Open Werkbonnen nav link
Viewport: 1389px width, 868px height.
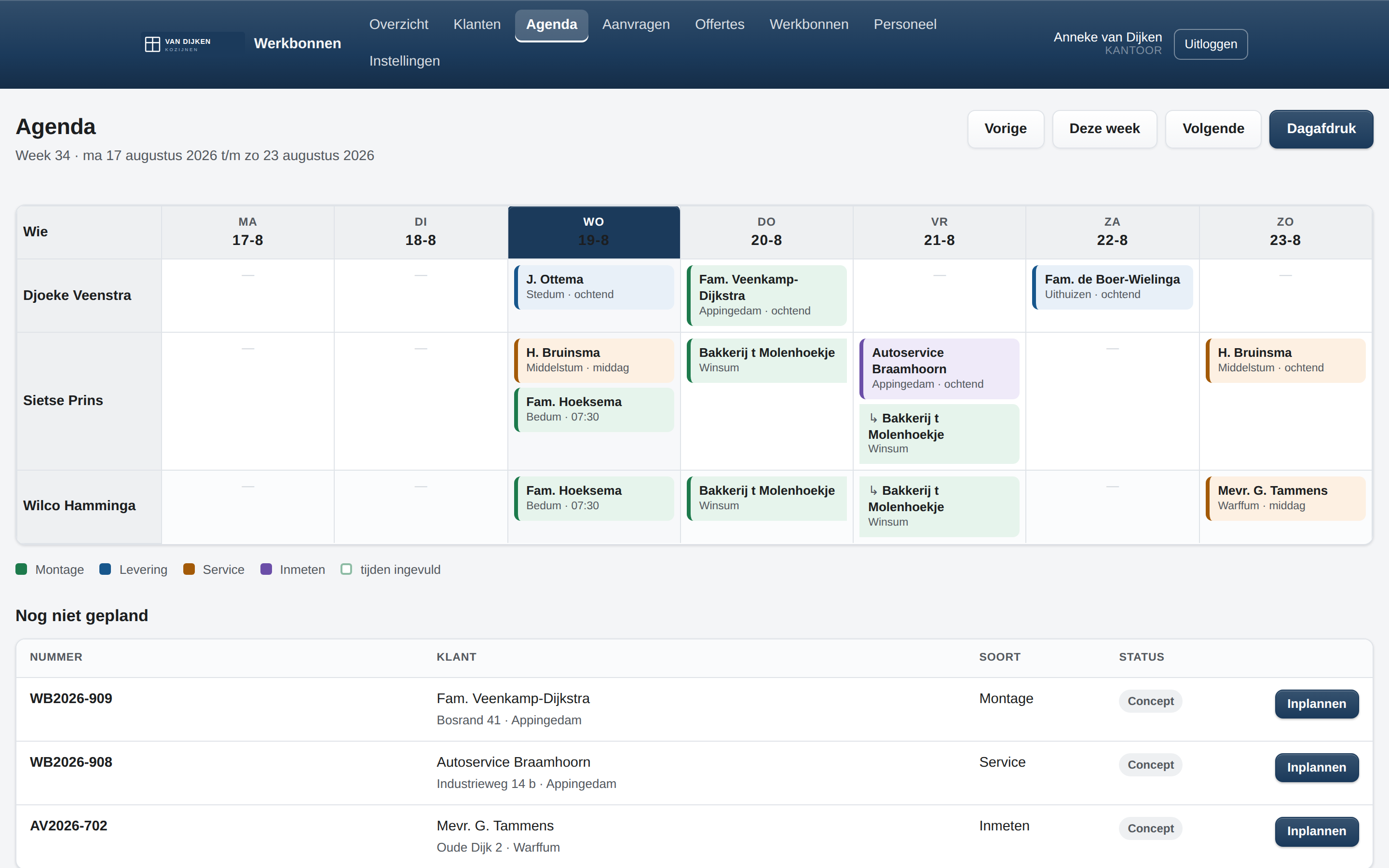[x=809, y=24]
